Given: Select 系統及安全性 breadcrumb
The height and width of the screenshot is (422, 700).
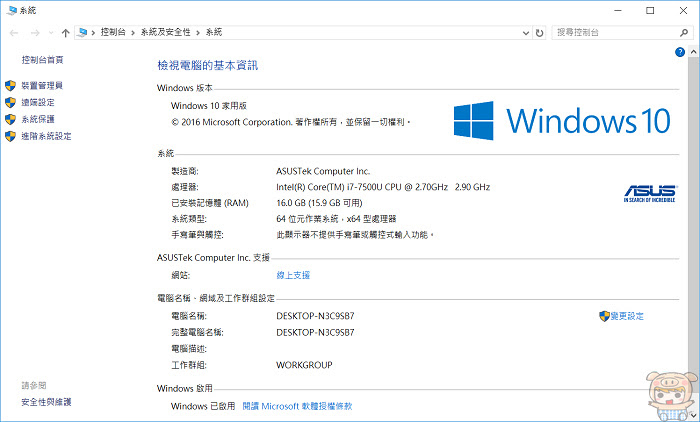Looking at the screenshot, I should click(166, 32).
